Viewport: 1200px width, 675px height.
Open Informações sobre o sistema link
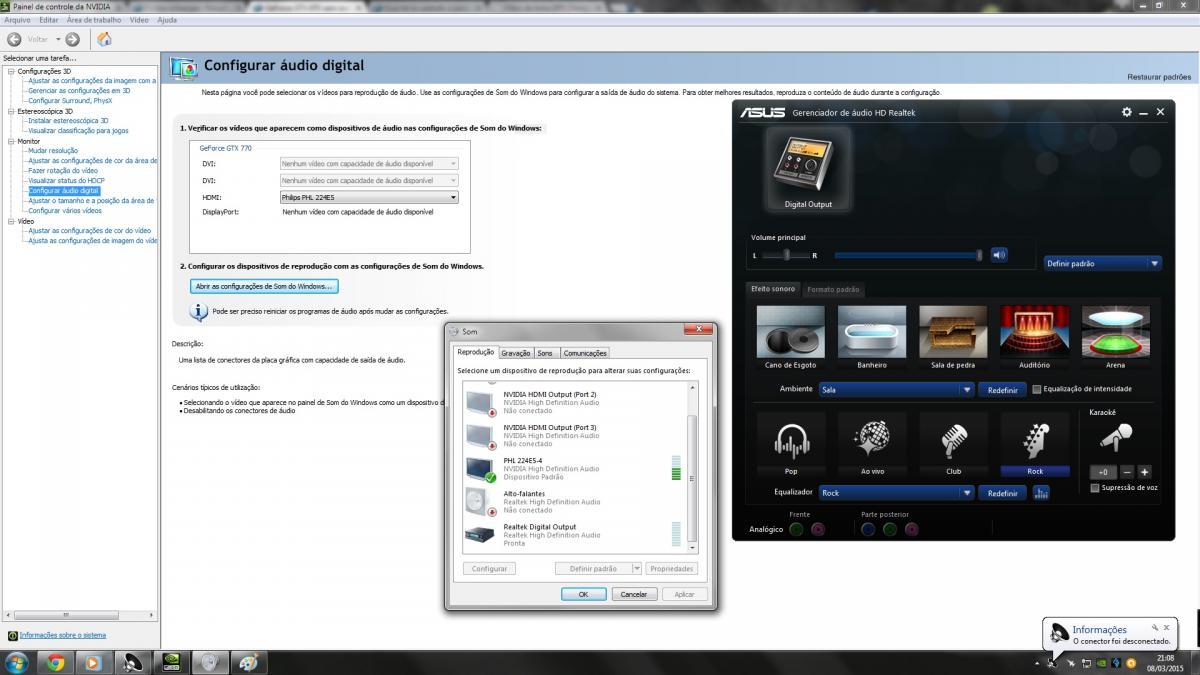pos(62,635)
